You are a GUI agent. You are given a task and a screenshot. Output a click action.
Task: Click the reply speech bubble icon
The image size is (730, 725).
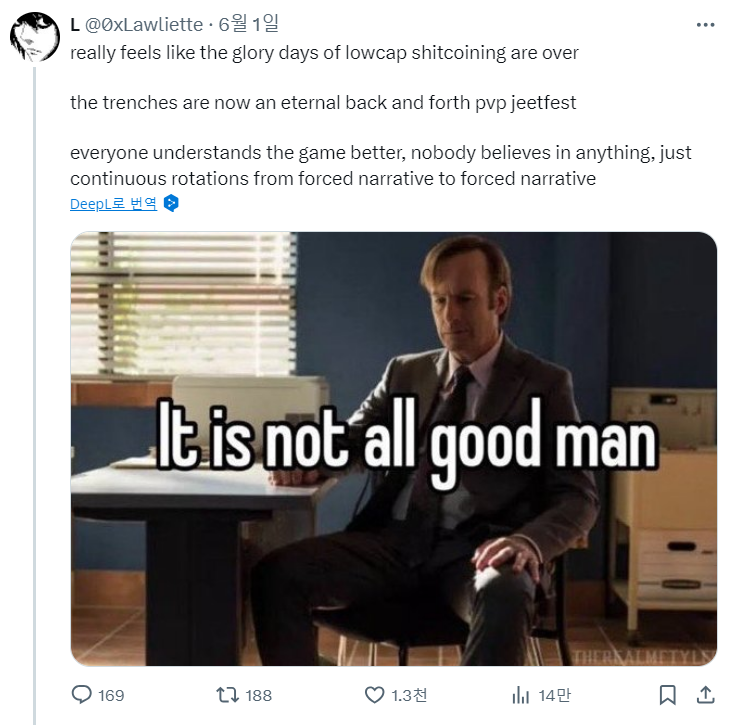82,694
